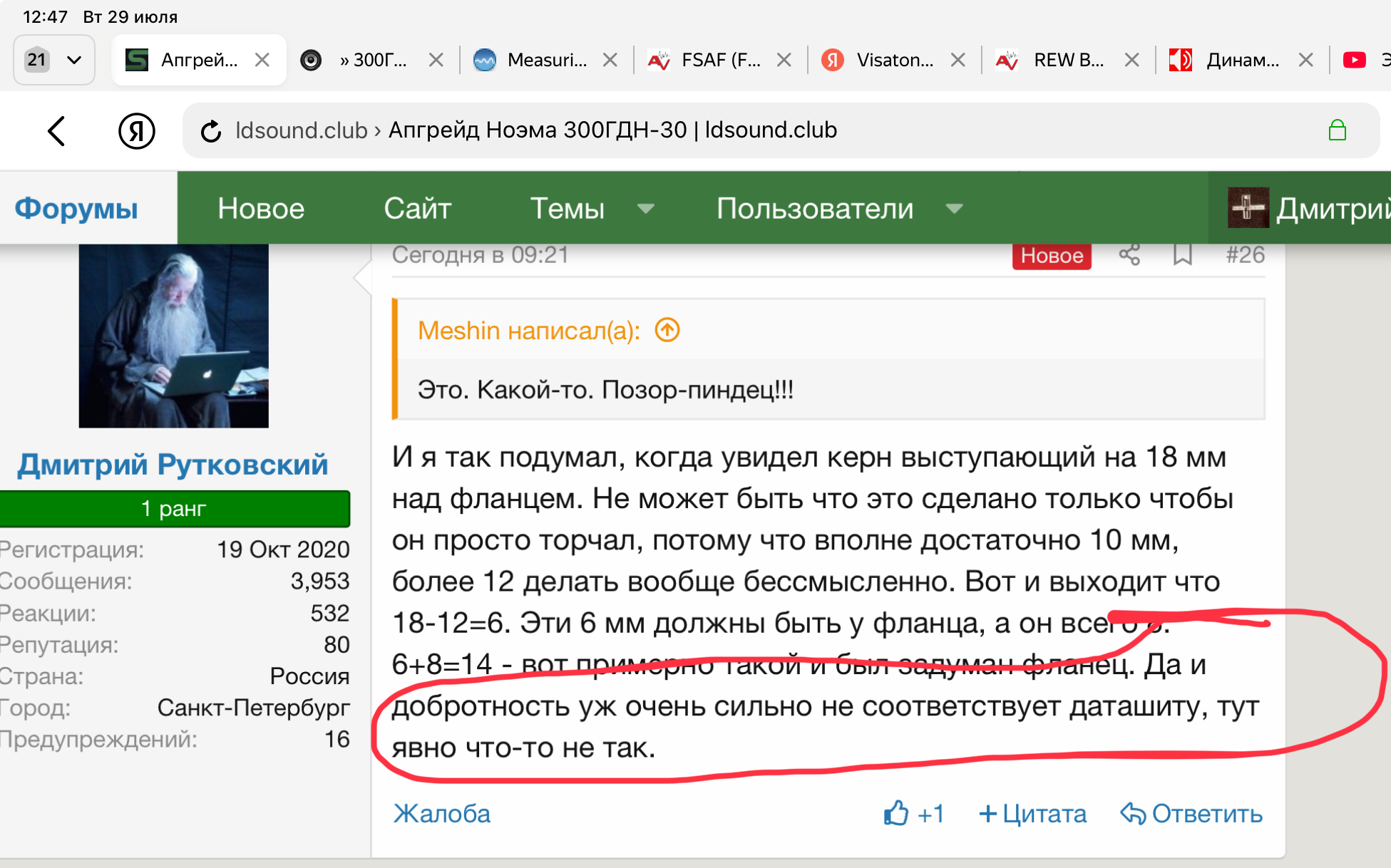
Task: Open the Форумы navigation tab
Action: pos(76,209)
